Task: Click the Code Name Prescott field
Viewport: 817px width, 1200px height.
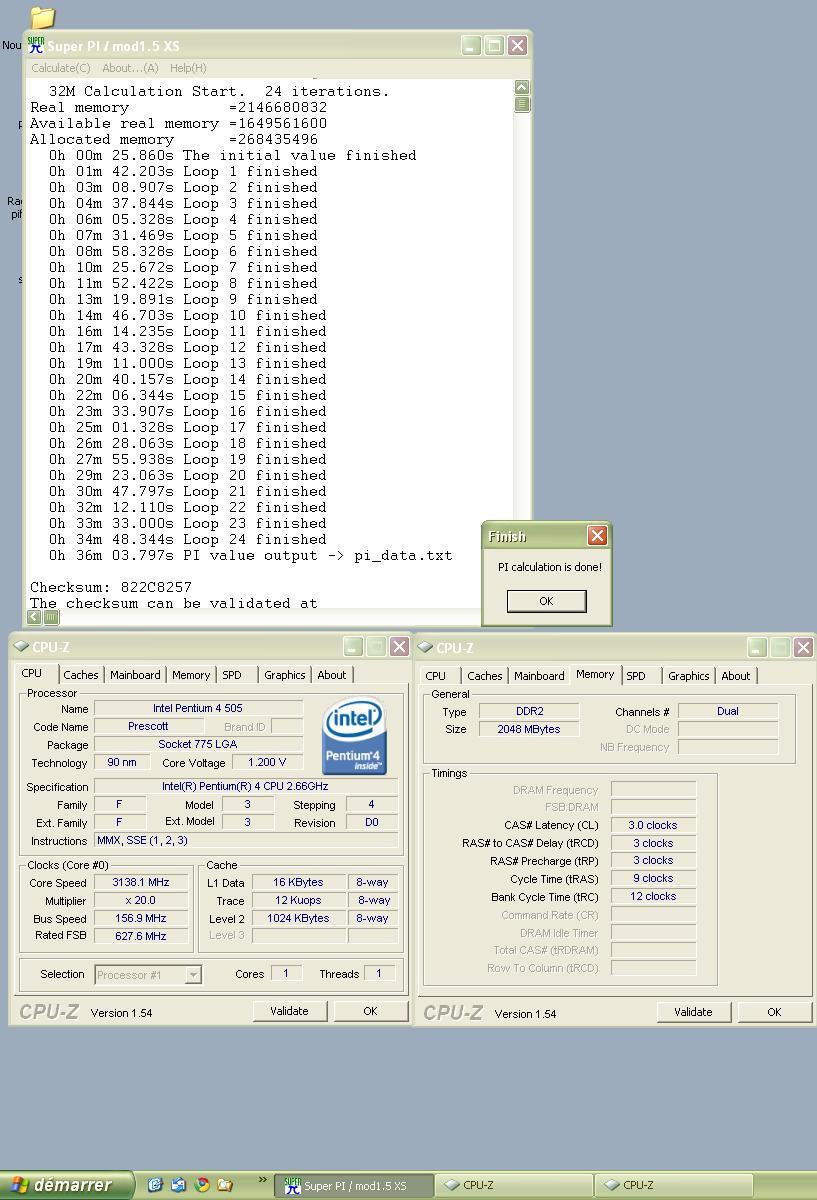Action: pyautogui.click(x=148, y=726)
